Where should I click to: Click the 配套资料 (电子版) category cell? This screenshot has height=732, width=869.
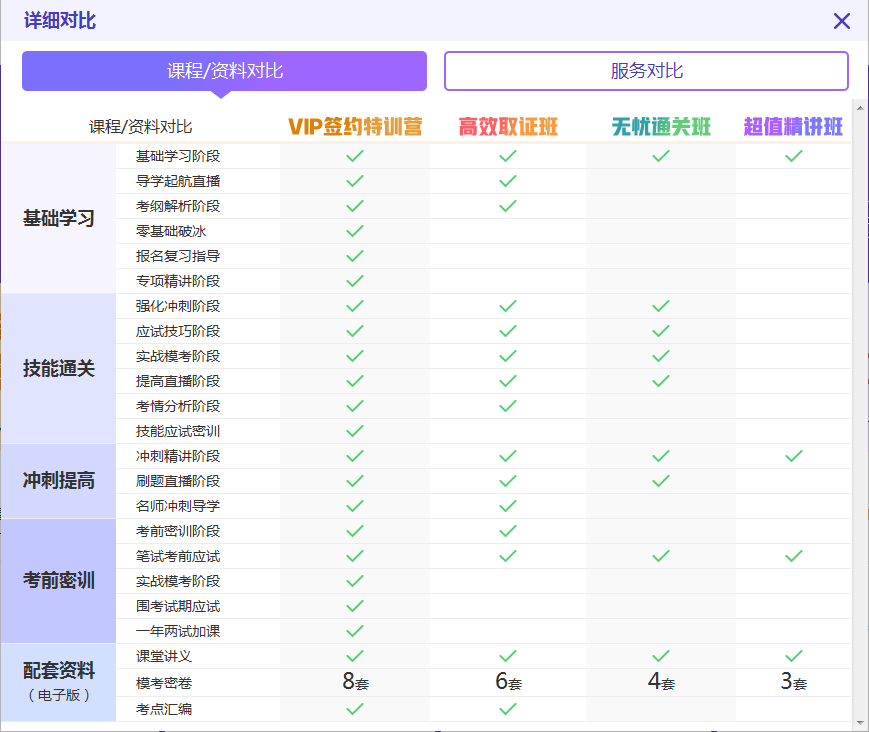[x=59, y=681]
